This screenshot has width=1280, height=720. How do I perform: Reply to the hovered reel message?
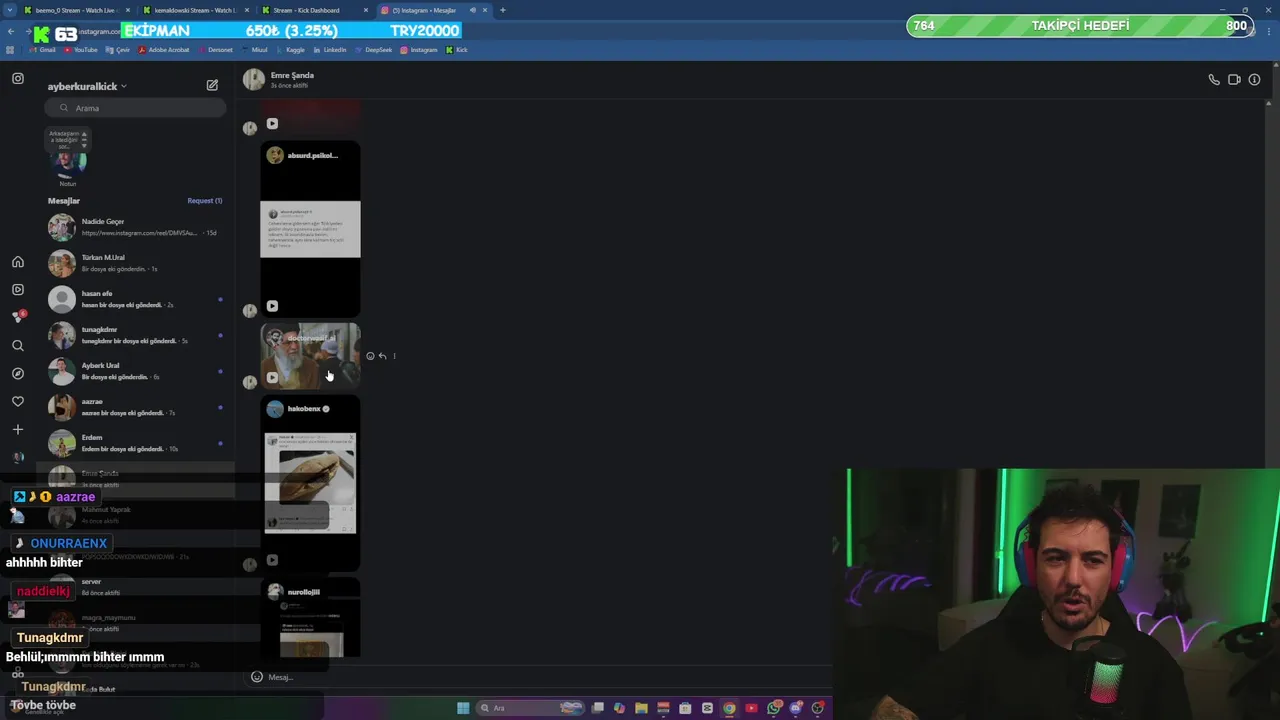click(382, 356)
